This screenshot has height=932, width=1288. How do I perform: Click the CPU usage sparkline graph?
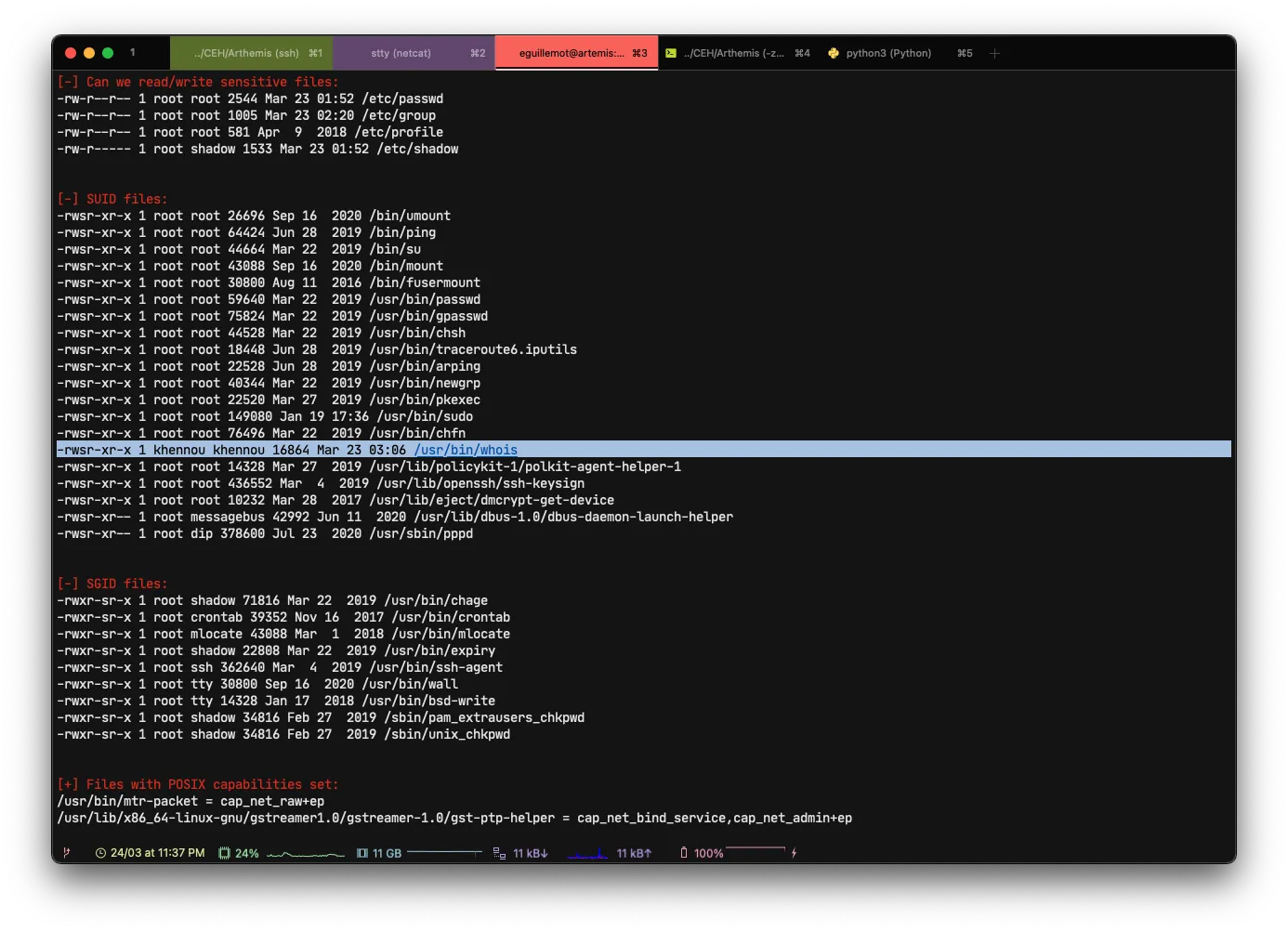click(x=305, y=854)
